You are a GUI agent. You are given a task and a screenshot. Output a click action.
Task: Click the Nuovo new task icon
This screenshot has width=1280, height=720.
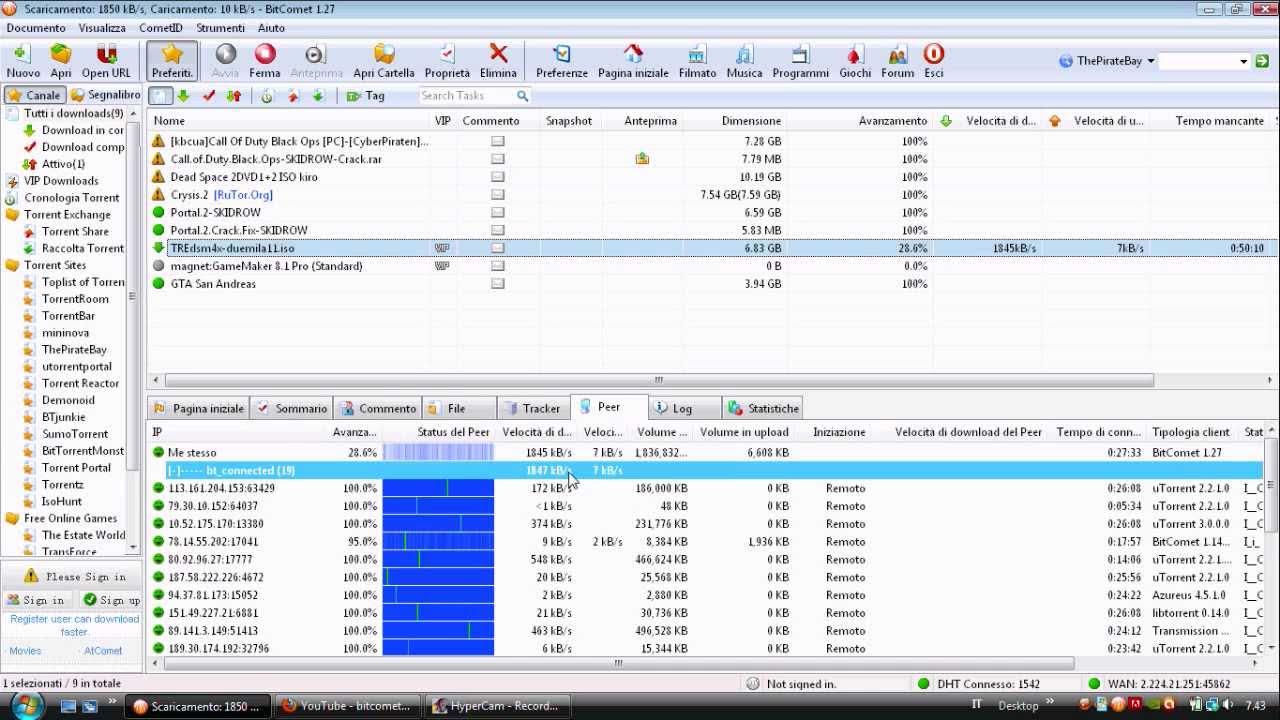23,61
